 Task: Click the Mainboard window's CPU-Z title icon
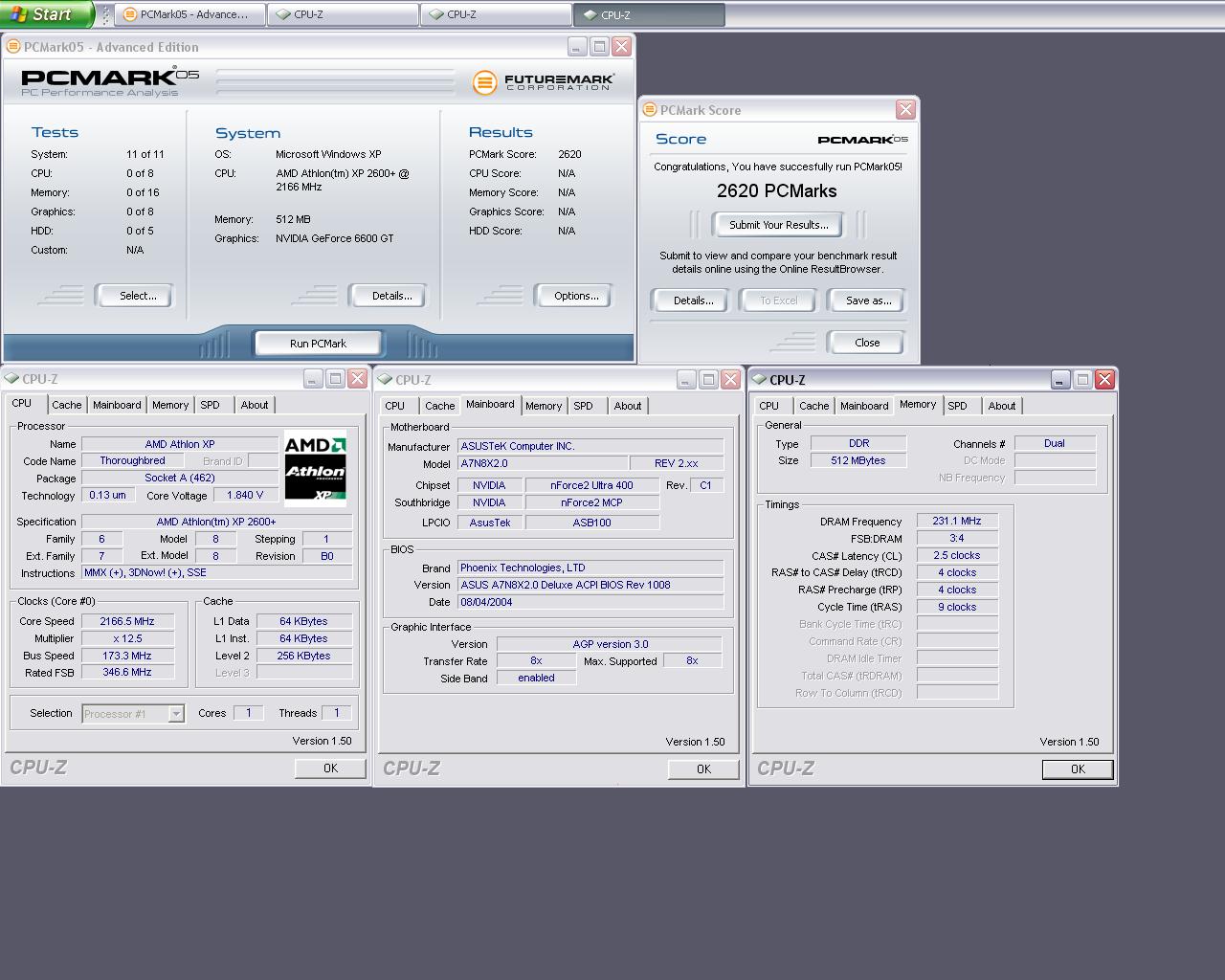tap(386, 380)
